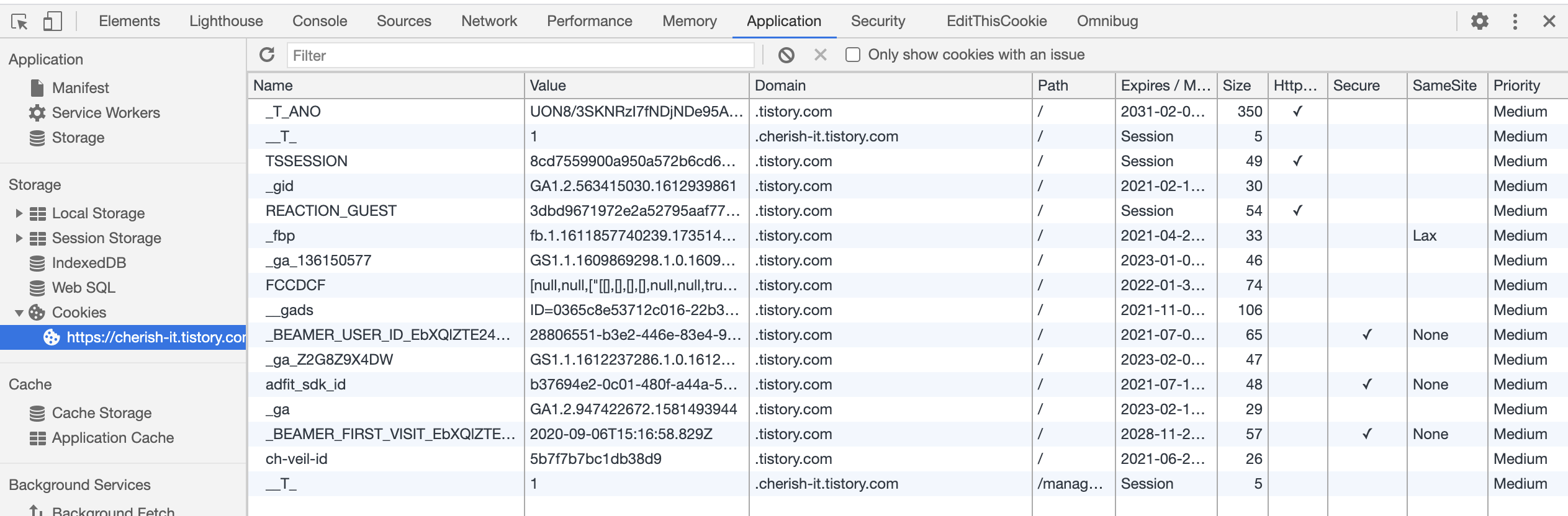The width and height of the screenshot is (1568, 516).
Task: Select the REACTION_GUEST cookie row
Action: (x=908, y=211)
